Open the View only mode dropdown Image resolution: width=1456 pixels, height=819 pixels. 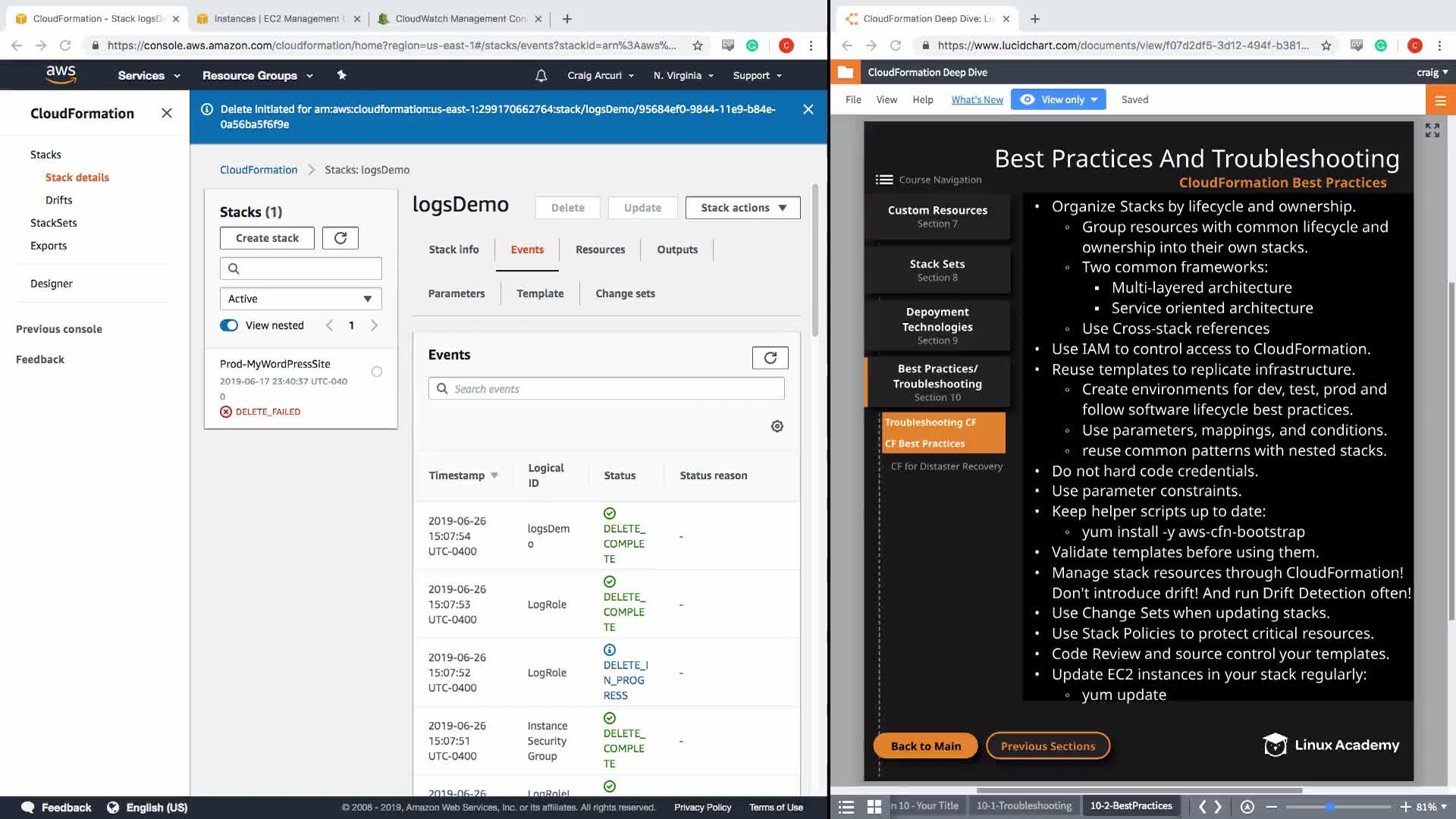(1059, 99)
